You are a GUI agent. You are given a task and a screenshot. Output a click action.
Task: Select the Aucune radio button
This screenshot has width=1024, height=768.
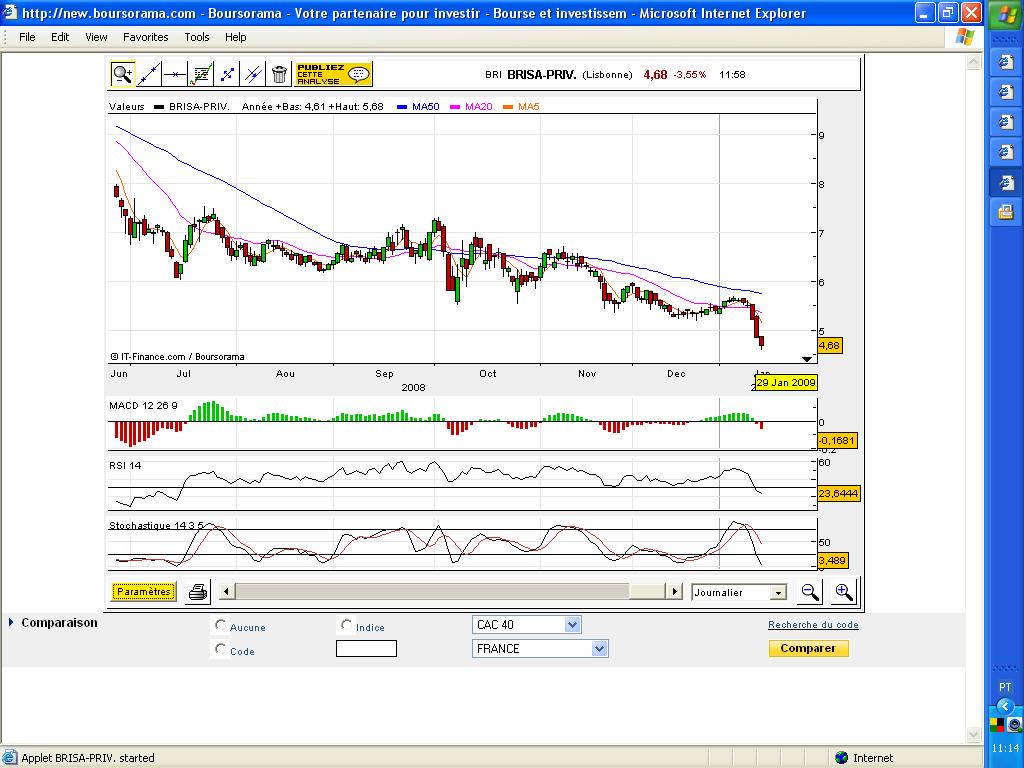[x=220, y=625]
